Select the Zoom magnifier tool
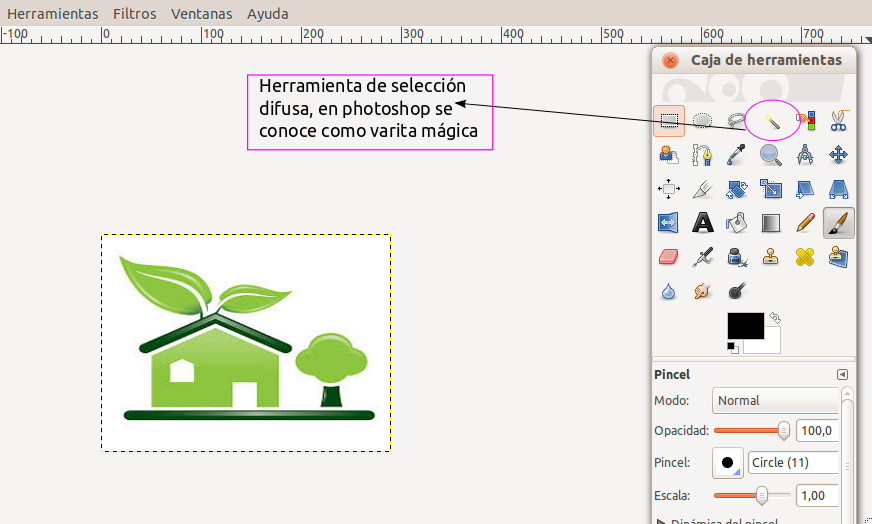872x524 pixels. 771,155
